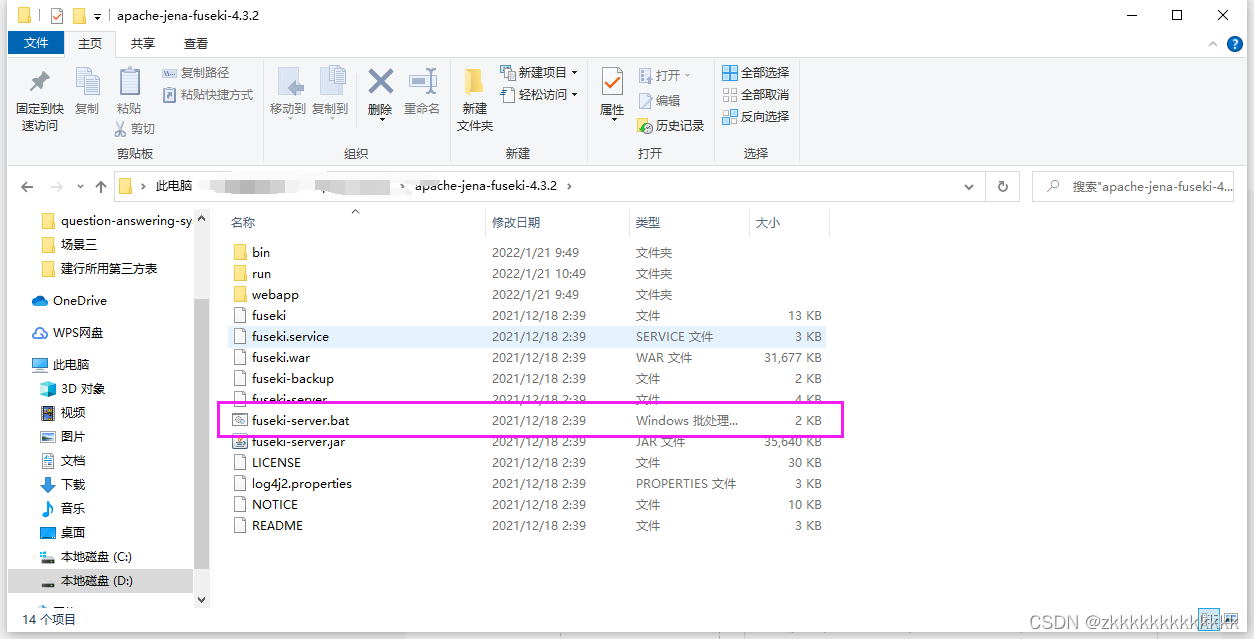Go up one folder level
This screenshot has height=639, width=1254.
[100, 187]
